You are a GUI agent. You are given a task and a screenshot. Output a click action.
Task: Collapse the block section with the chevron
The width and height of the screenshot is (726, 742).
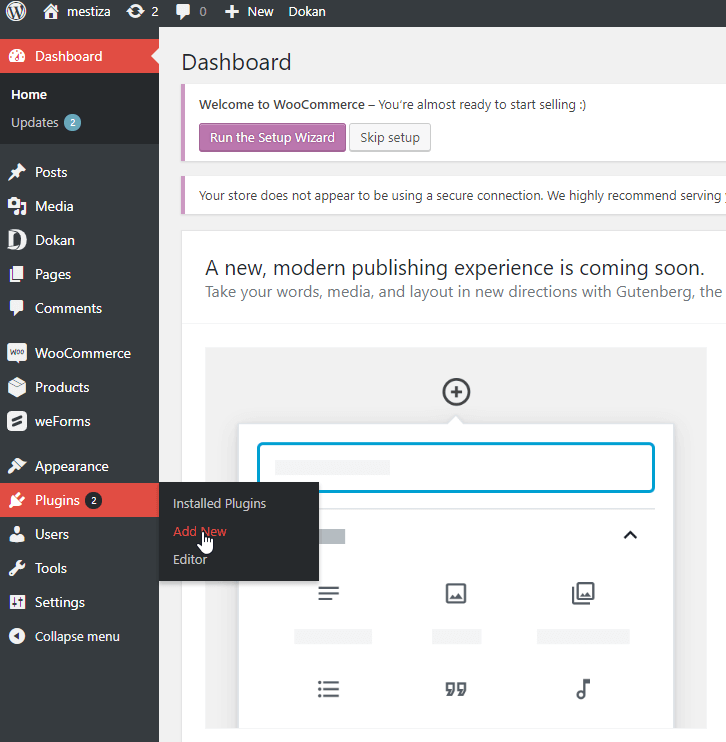tap(630, 535)
